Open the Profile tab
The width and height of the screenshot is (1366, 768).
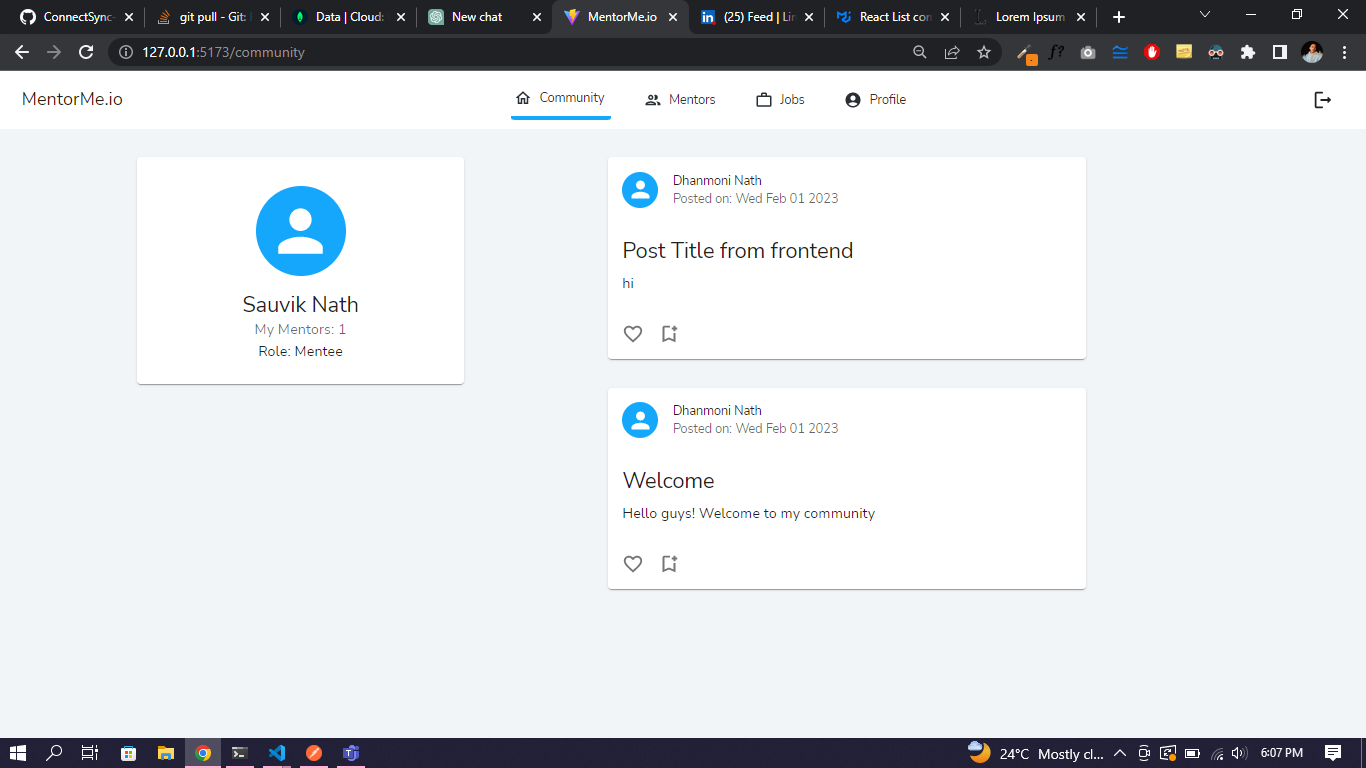886,98
